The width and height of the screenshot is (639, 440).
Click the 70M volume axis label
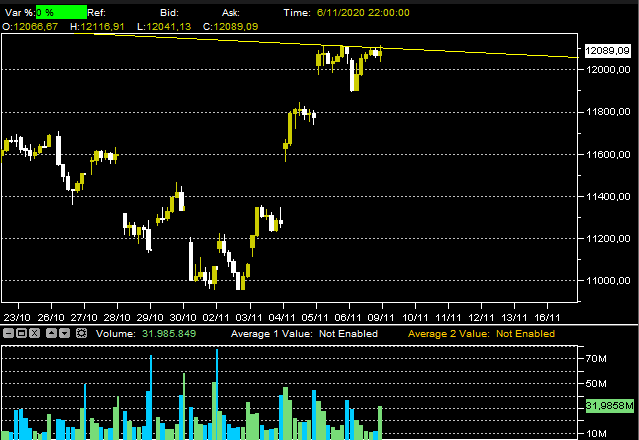tap(596, 359)
